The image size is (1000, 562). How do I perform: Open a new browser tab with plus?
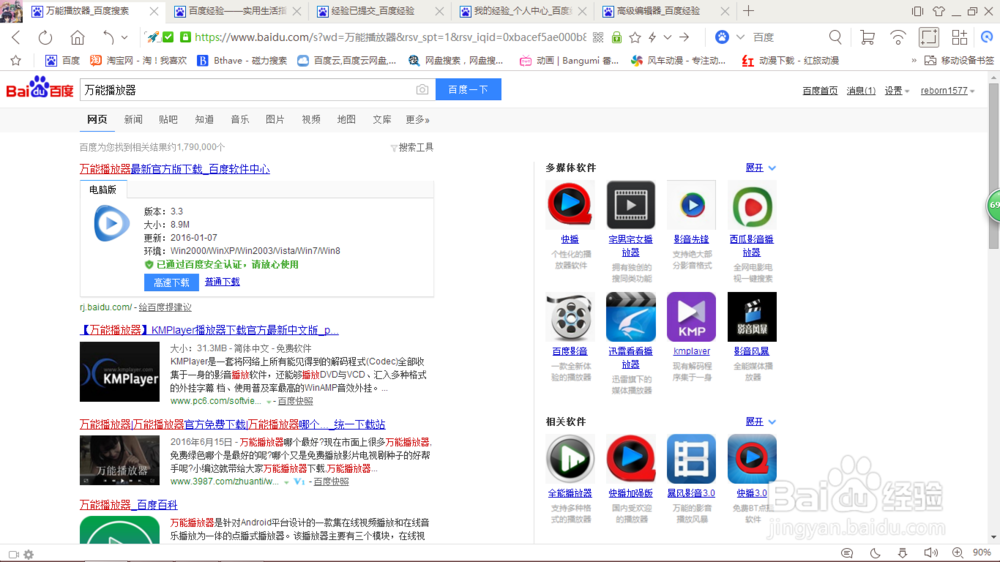point(749,11)
